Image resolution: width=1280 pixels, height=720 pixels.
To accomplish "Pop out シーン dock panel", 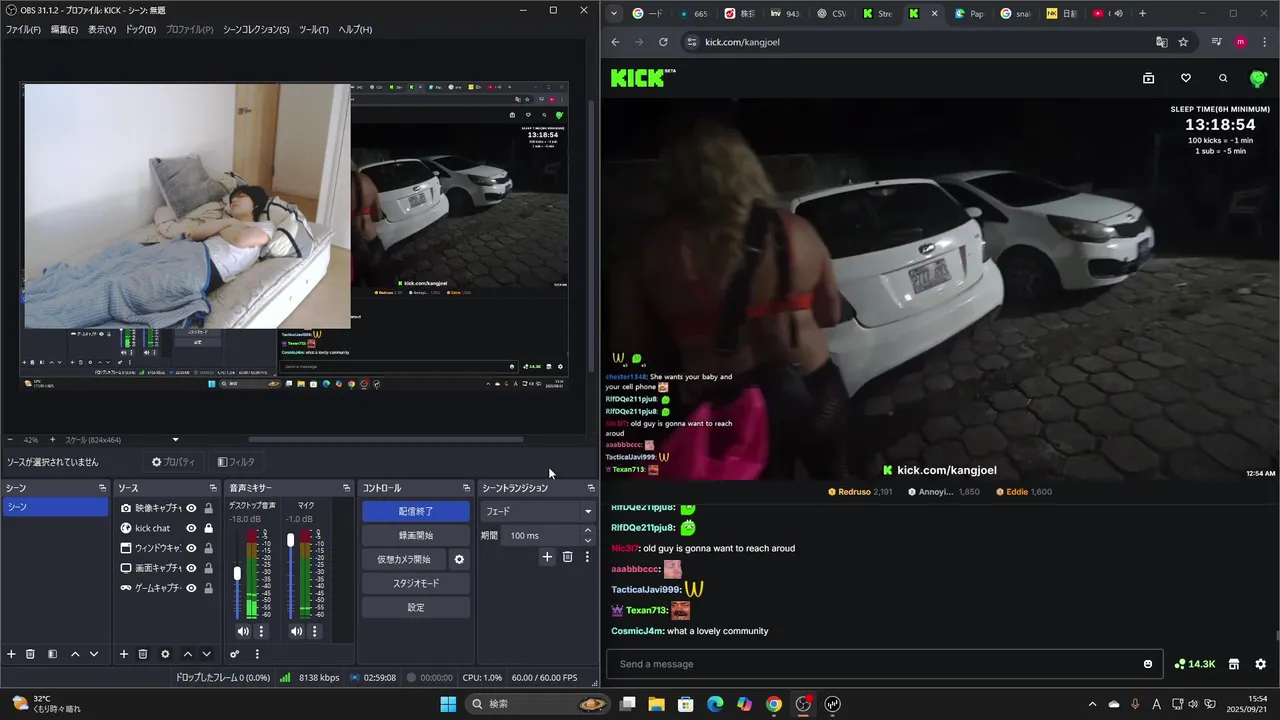I will (x=102, y=488).
